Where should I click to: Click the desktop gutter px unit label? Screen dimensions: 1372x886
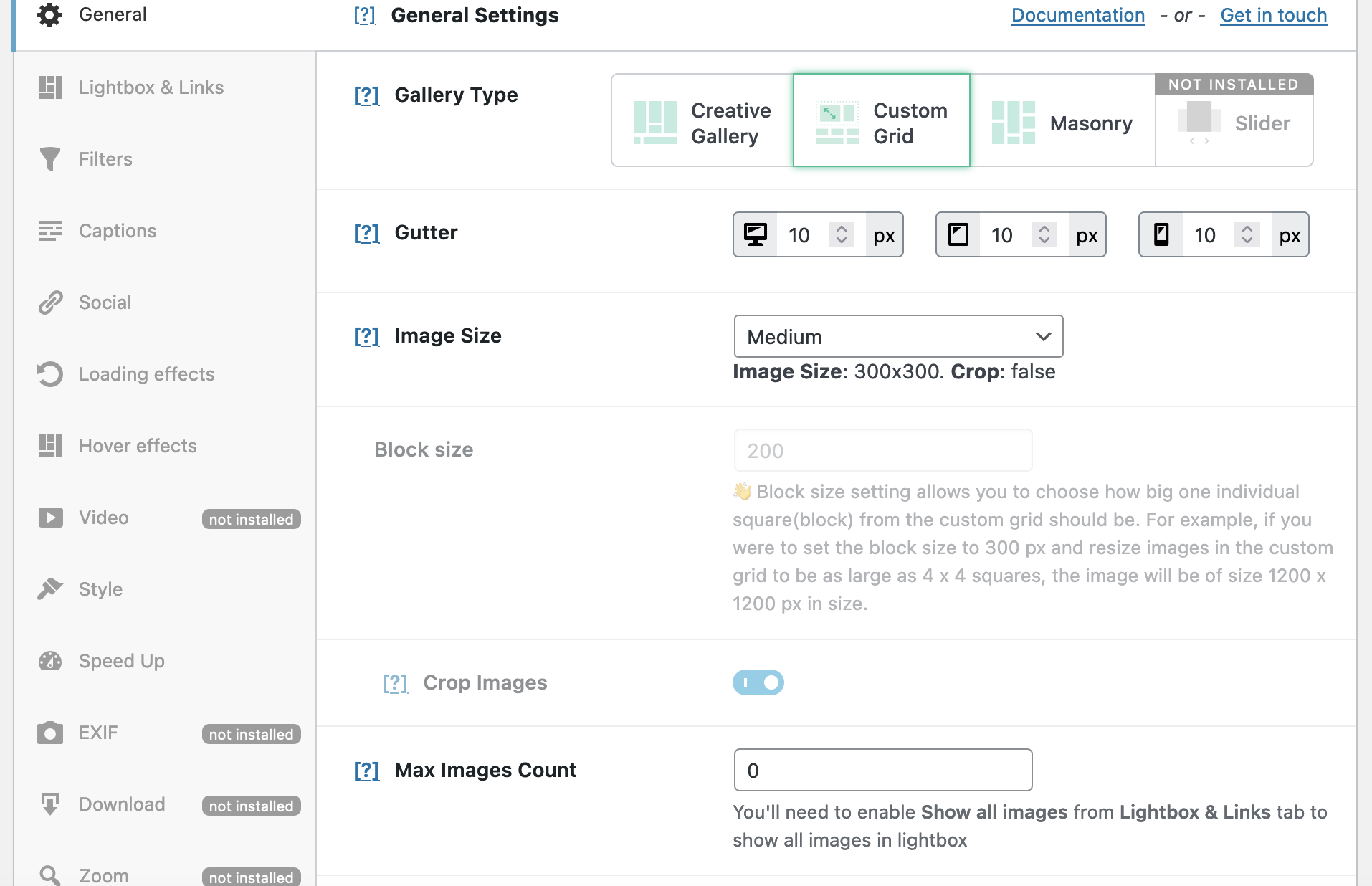click(x=884, y=235)
